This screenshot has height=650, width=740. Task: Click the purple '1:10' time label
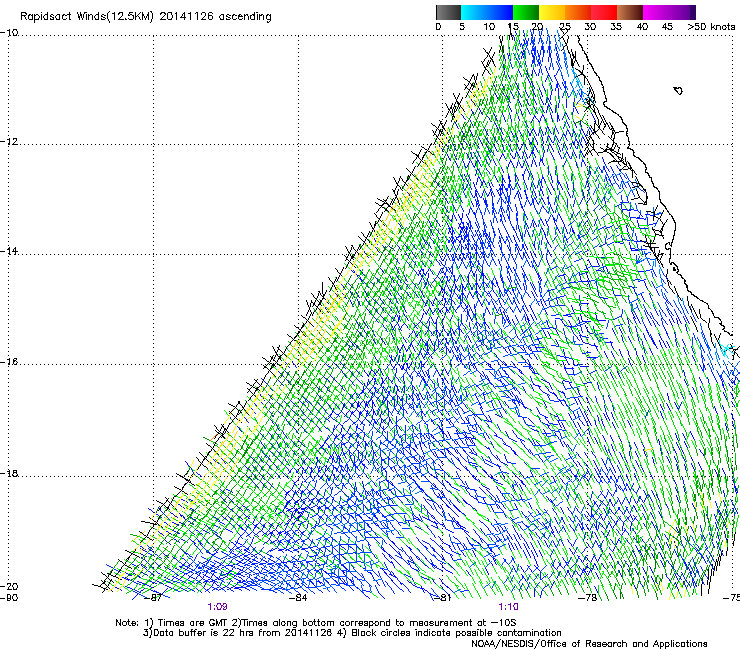pyautogui.click(x=508, y=607)
